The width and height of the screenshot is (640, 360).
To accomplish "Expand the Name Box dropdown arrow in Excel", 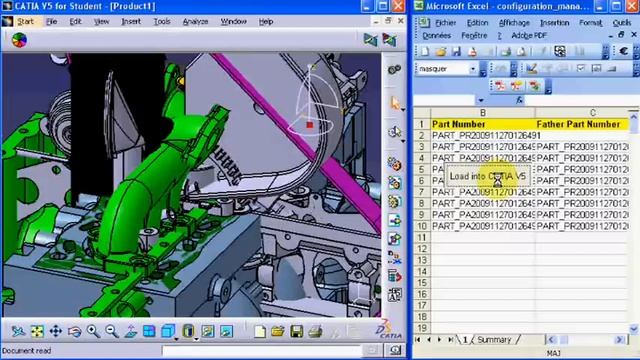I will (481, 100).
